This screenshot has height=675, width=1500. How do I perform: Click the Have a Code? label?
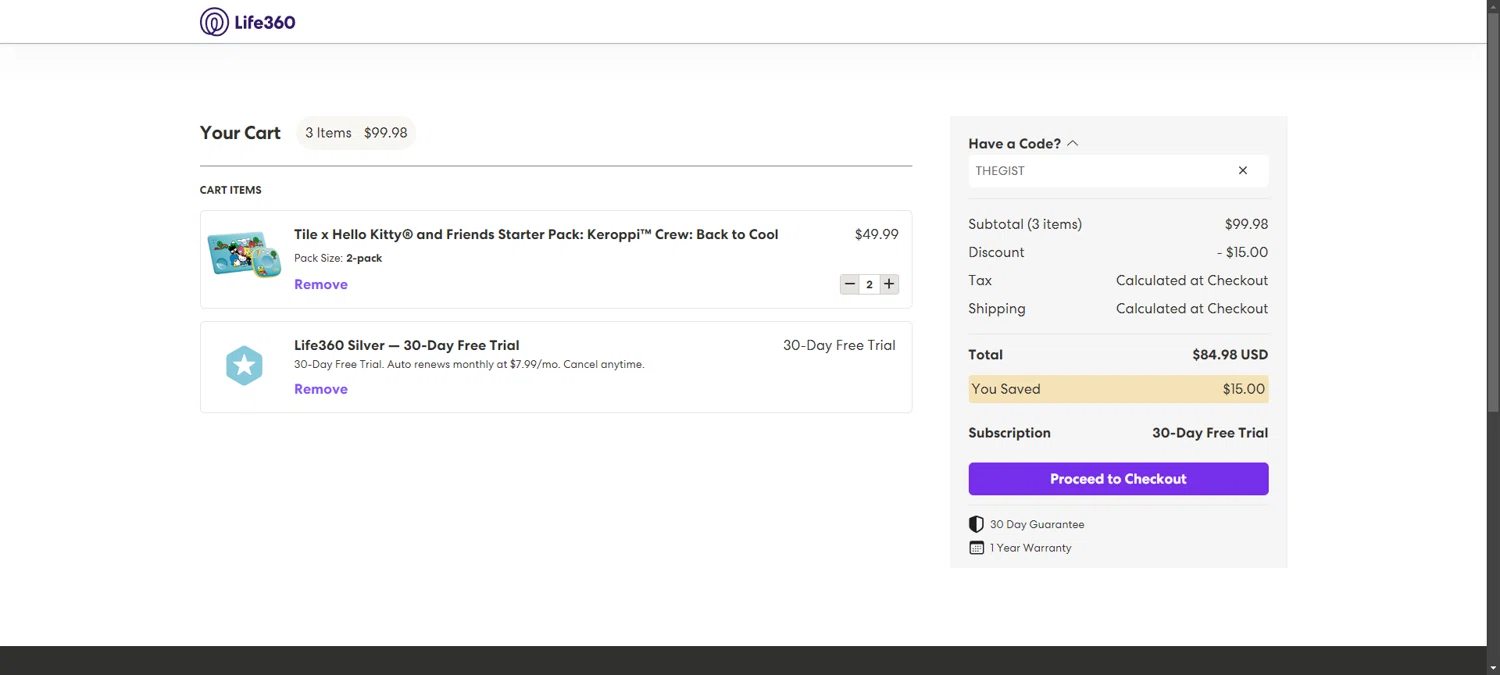click(1014, 144)
